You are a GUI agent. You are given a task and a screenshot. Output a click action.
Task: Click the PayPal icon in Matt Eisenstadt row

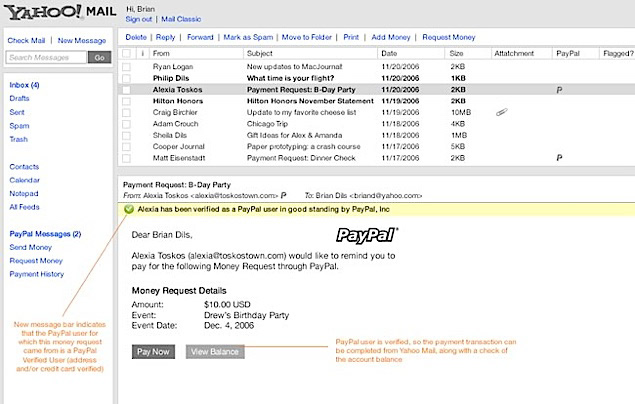click(x=559, y=158)
